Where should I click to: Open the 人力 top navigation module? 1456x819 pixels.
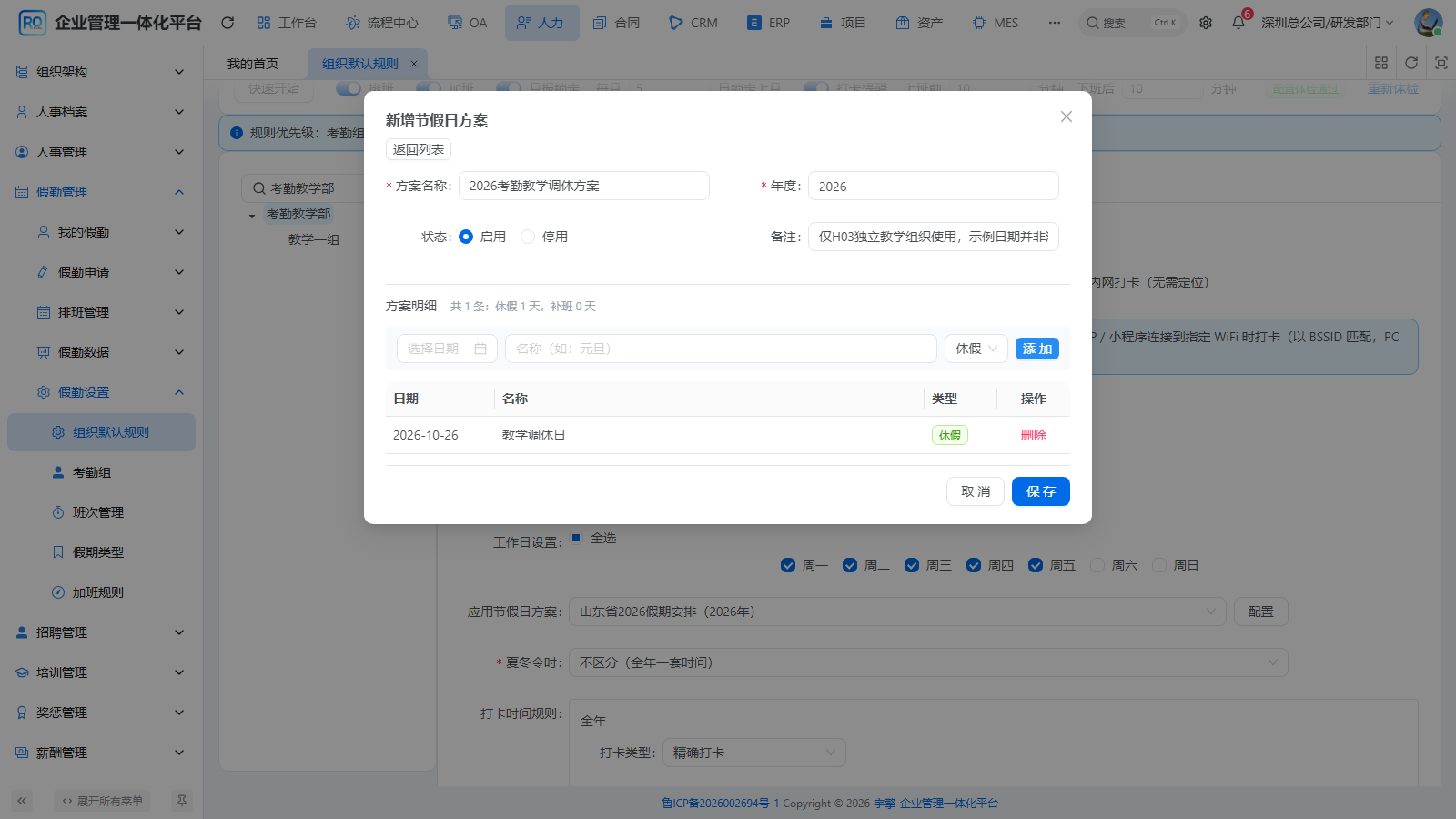point(541,23)
